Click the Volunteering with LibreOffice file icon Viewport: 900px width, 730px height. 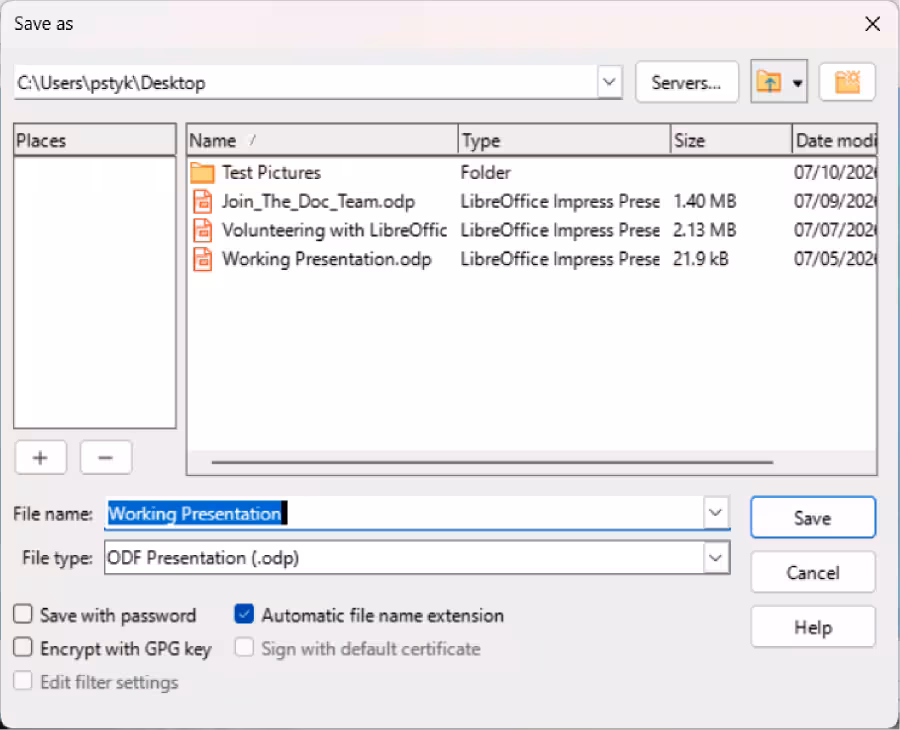pos(202,230)
